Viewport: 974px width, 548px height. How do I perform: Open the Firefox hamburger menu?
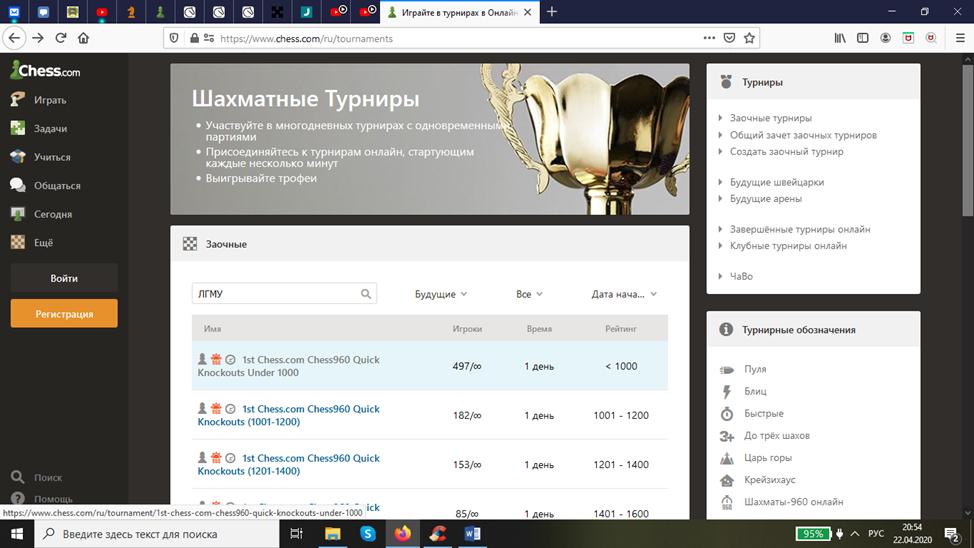click(960, 38)
